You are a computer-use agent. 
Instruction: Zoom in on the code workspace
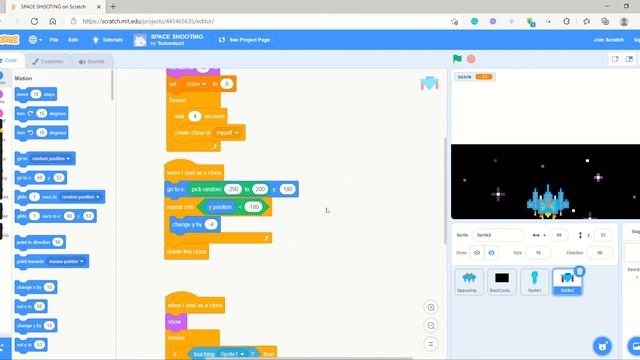(431, 307)
